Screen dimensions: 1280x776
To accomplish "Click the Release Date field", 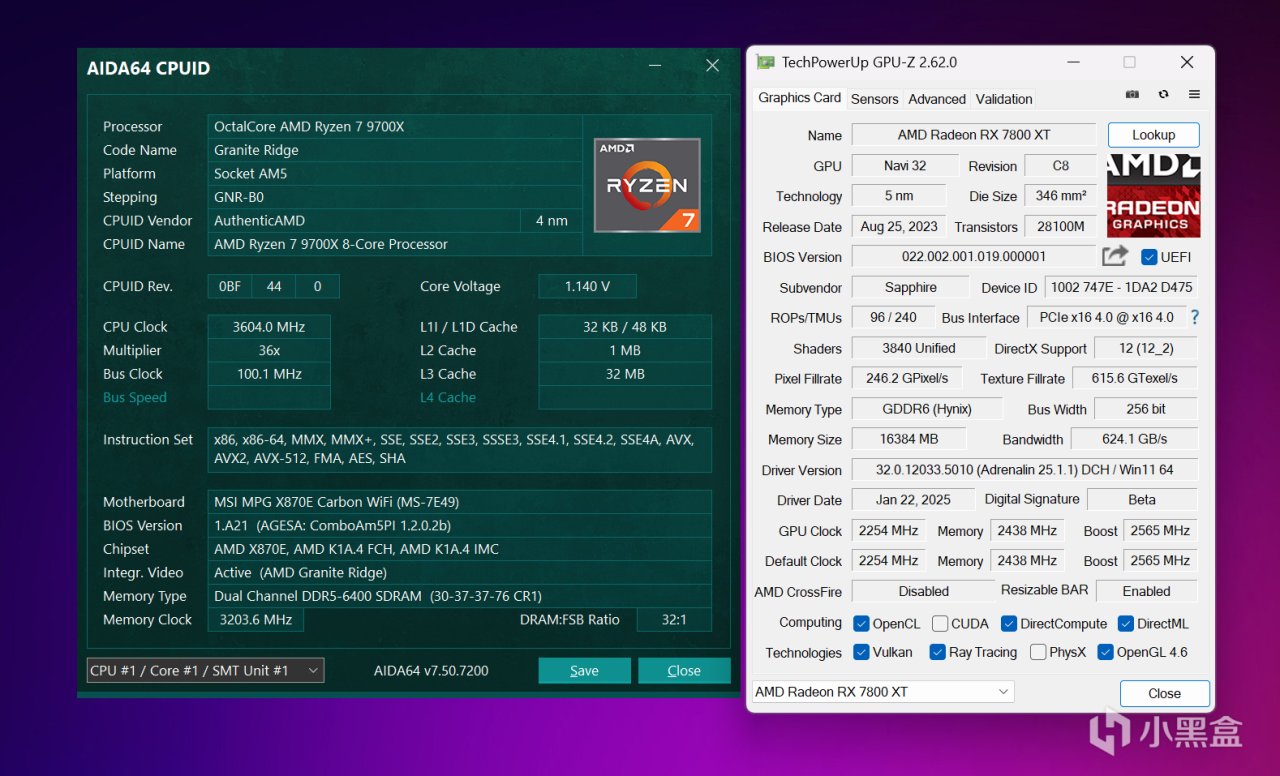I will tap(899, 226).
